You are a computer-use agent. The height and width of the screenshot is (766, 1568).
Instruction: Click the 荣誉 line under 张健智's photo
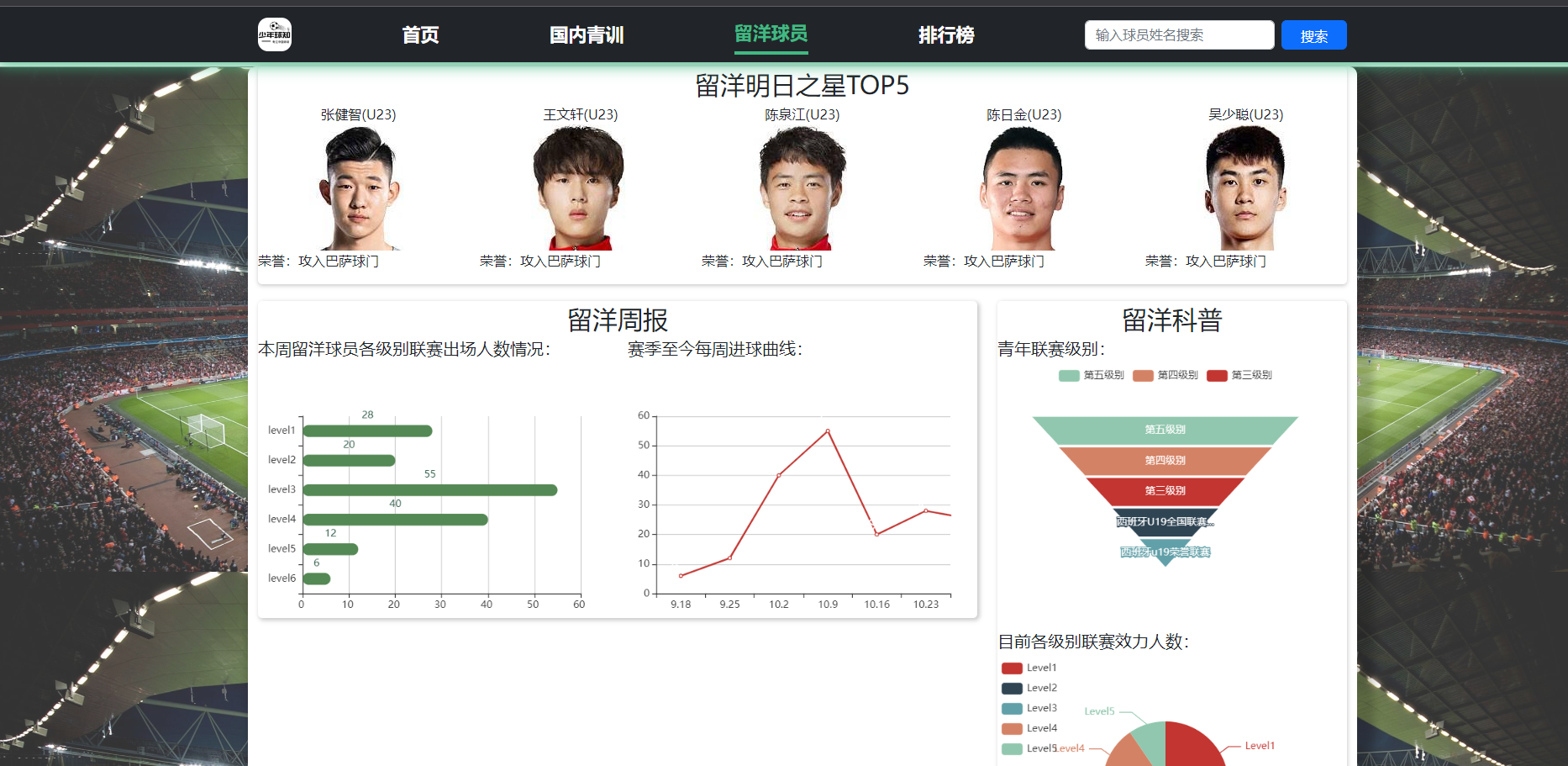pyautogui.click(x=318, y=261)
